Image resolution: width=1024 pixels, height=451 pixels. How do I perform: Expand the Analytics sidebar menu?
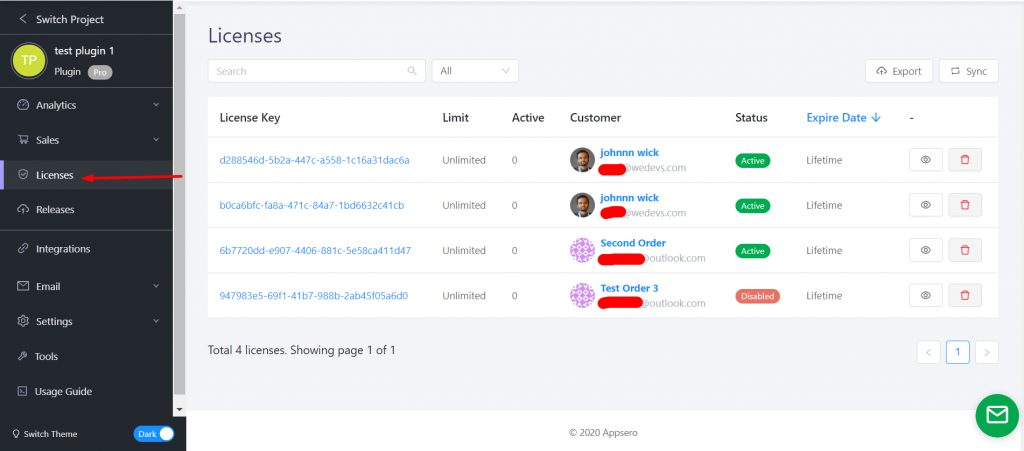tap(86, 105)
